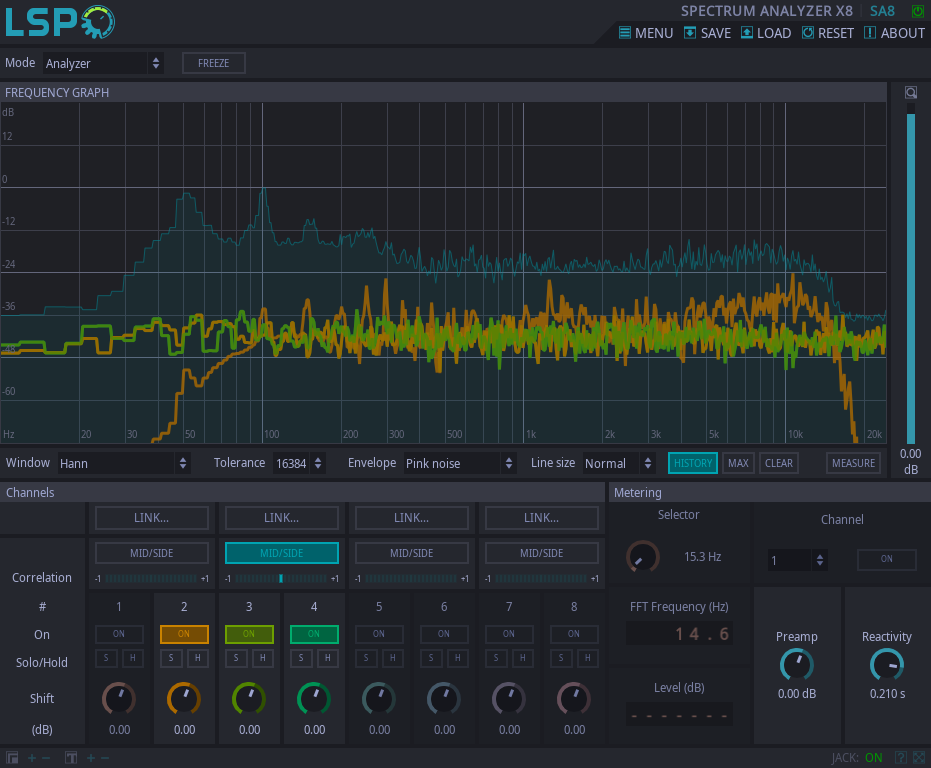
Task: Hold channel 4 with its H button
Action: [x=328, y=658]
